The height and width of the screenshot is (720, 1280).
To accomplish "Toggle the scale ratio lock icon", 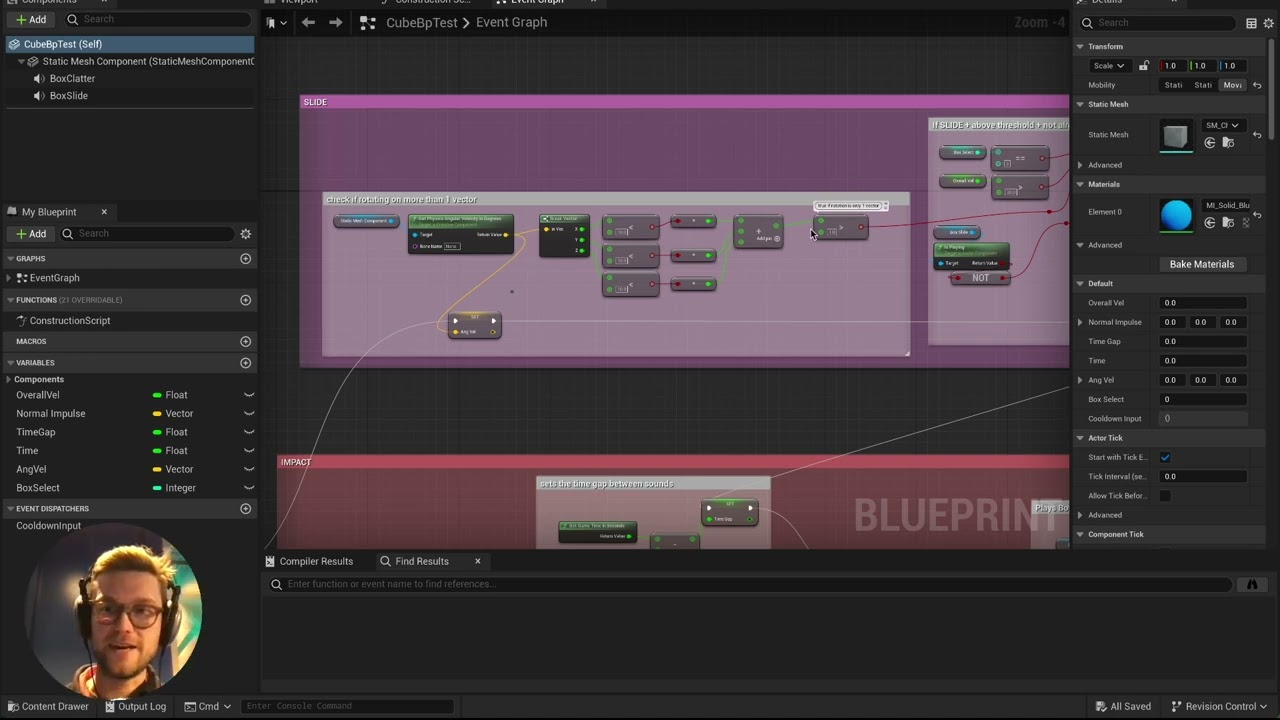I will tap(1144, 66).
